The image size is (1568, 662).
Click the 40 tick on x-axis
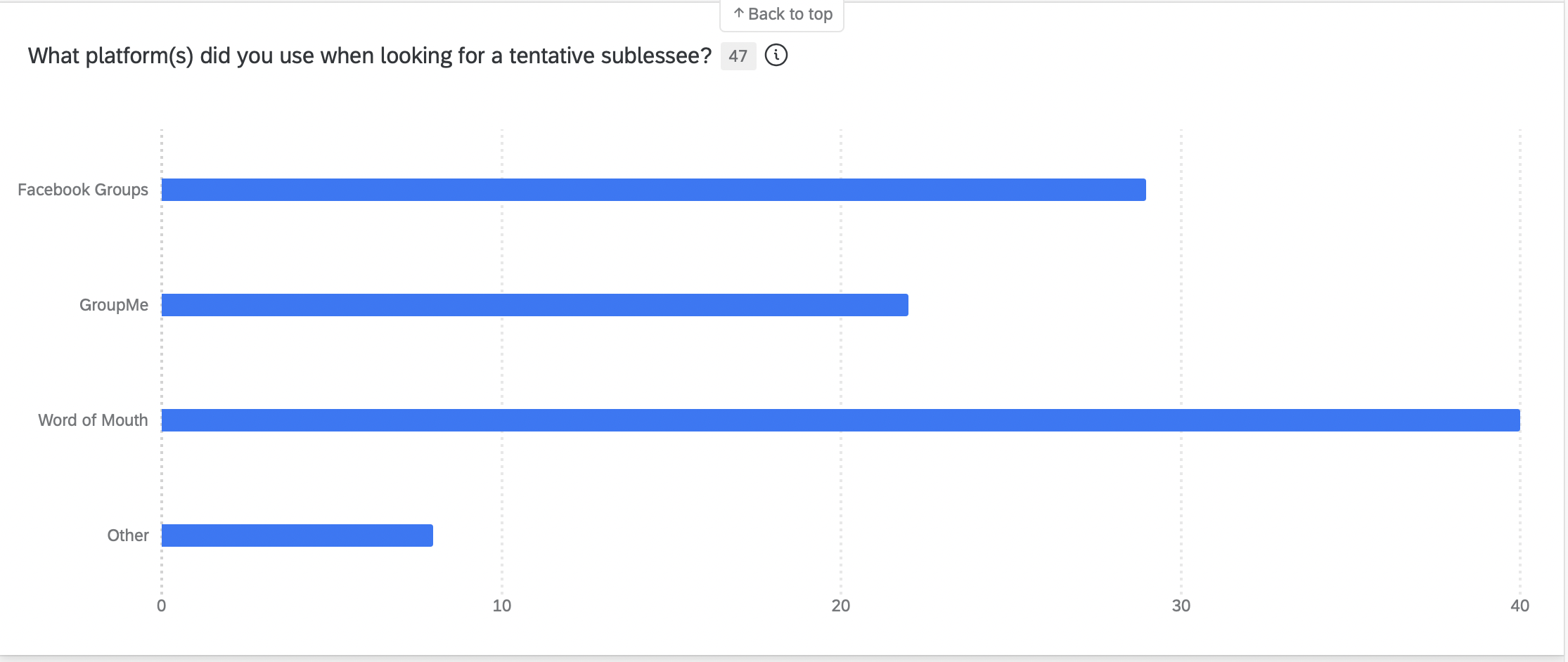tap(1520, 606)
